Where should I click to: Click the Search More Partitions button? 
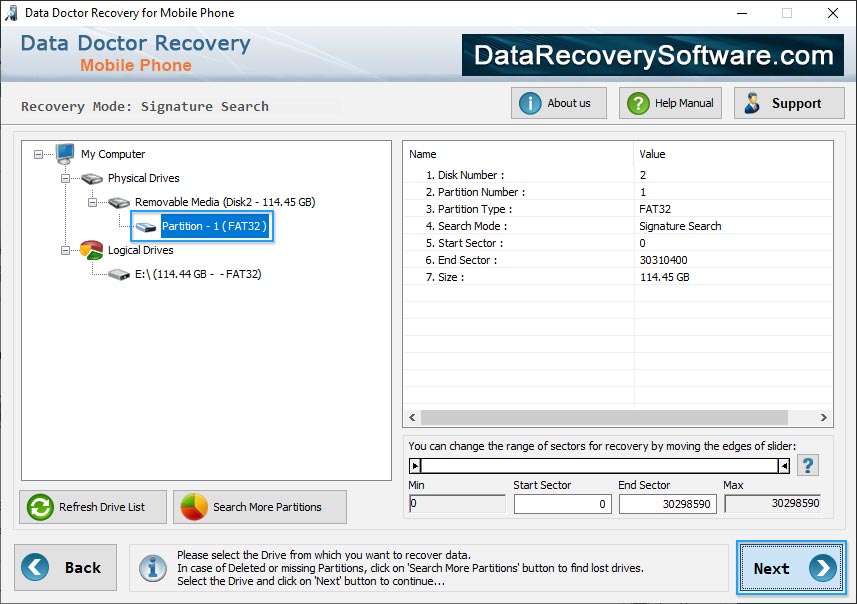tap(260, 507)
